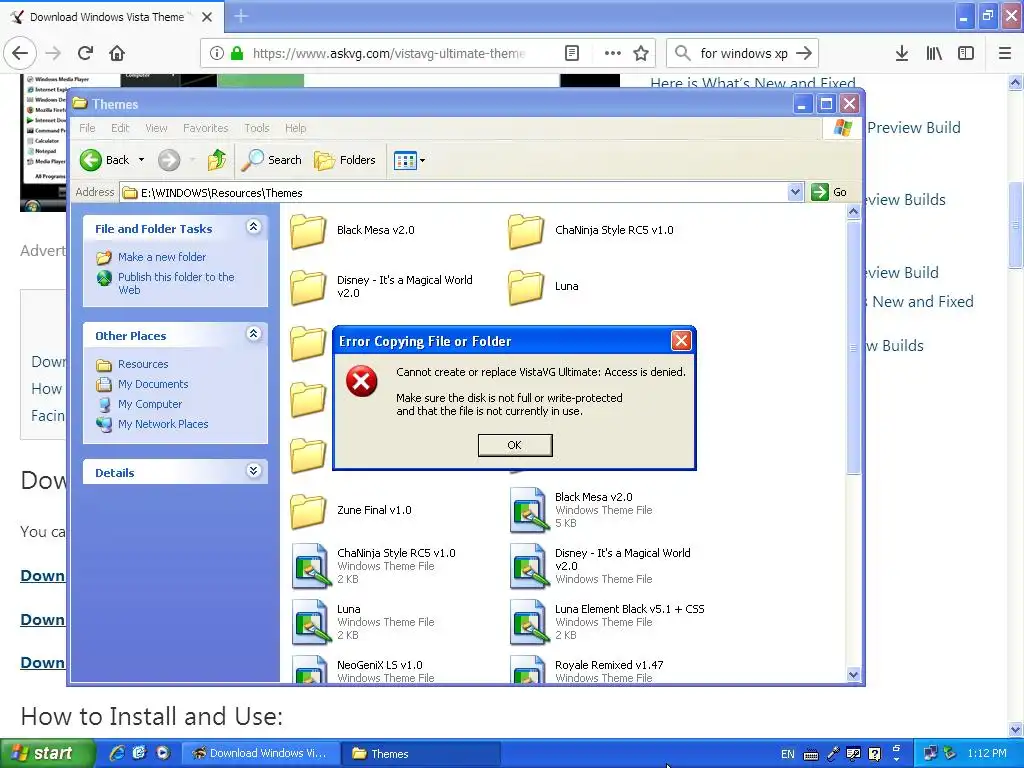Viewport: 1024px width, 768px height.
Task: Reload the page in the browser
Action: click(85, 53)
